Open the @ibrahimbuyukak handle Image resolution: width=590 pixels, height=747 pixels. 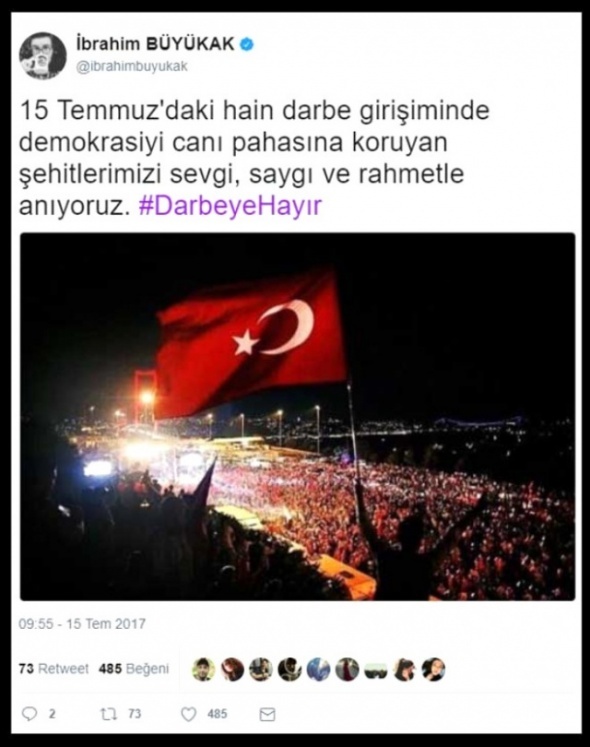pos(132,66)
